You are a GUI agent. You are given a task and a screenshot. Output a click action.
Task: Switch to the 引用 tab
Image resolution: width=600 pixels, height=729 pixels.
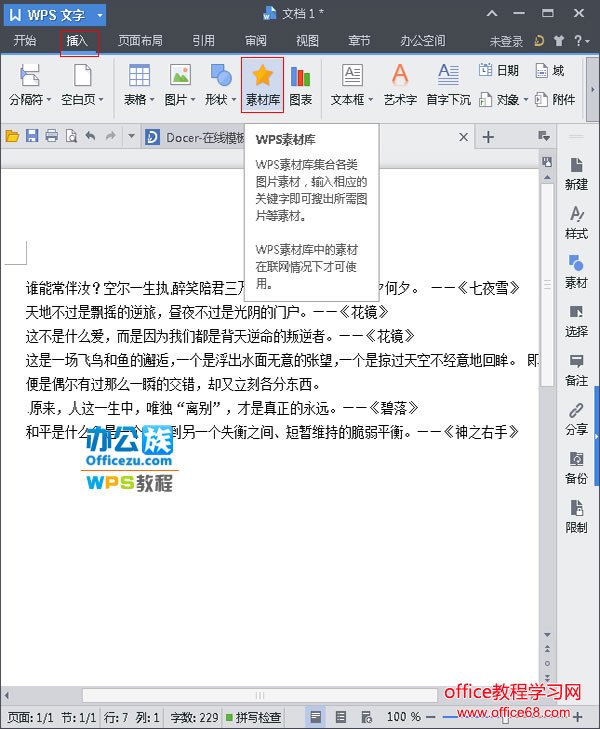click(x=203, y=41)
